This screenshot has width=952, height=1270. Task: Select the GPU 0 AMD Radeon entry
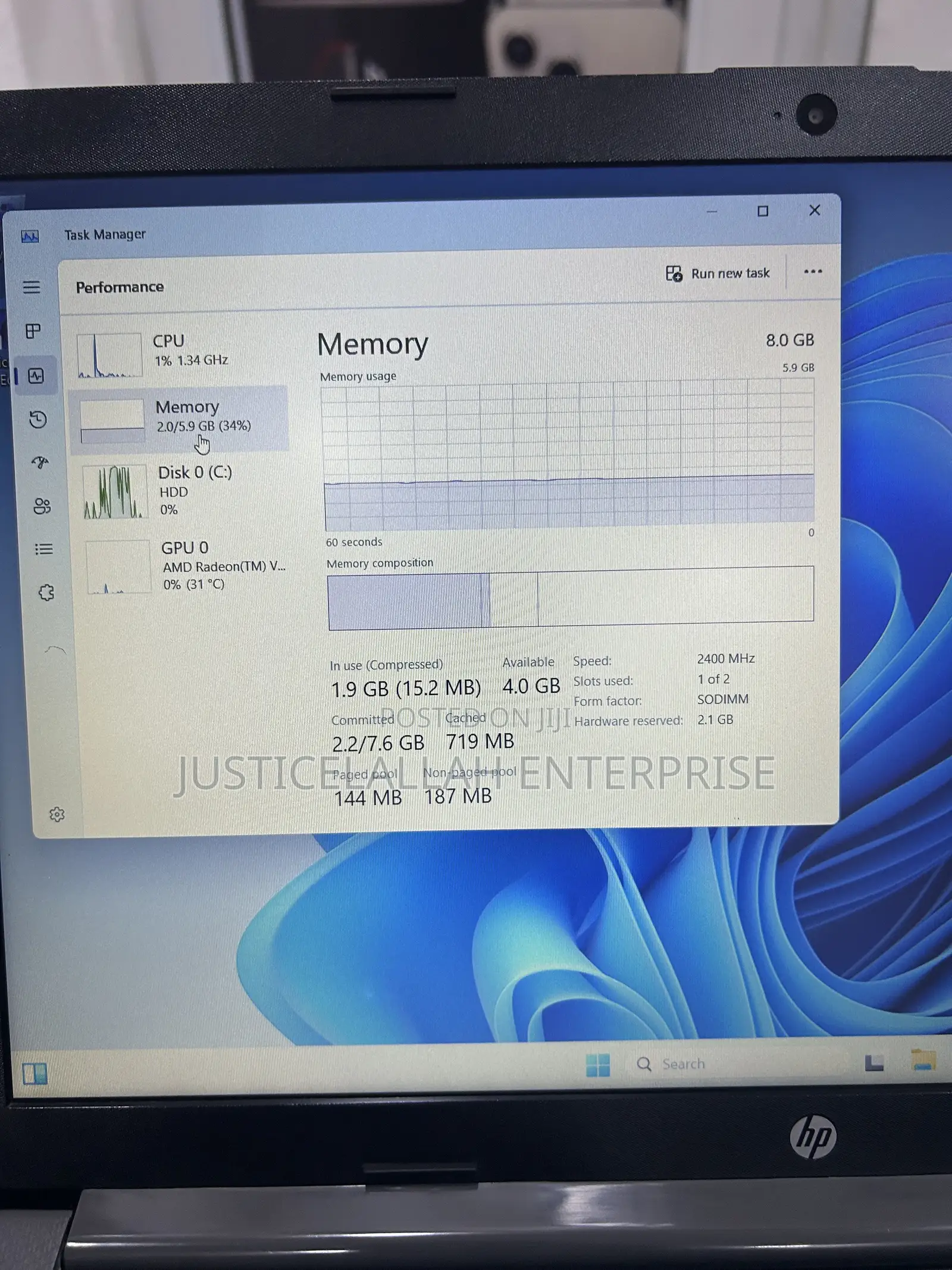[184, 565]
